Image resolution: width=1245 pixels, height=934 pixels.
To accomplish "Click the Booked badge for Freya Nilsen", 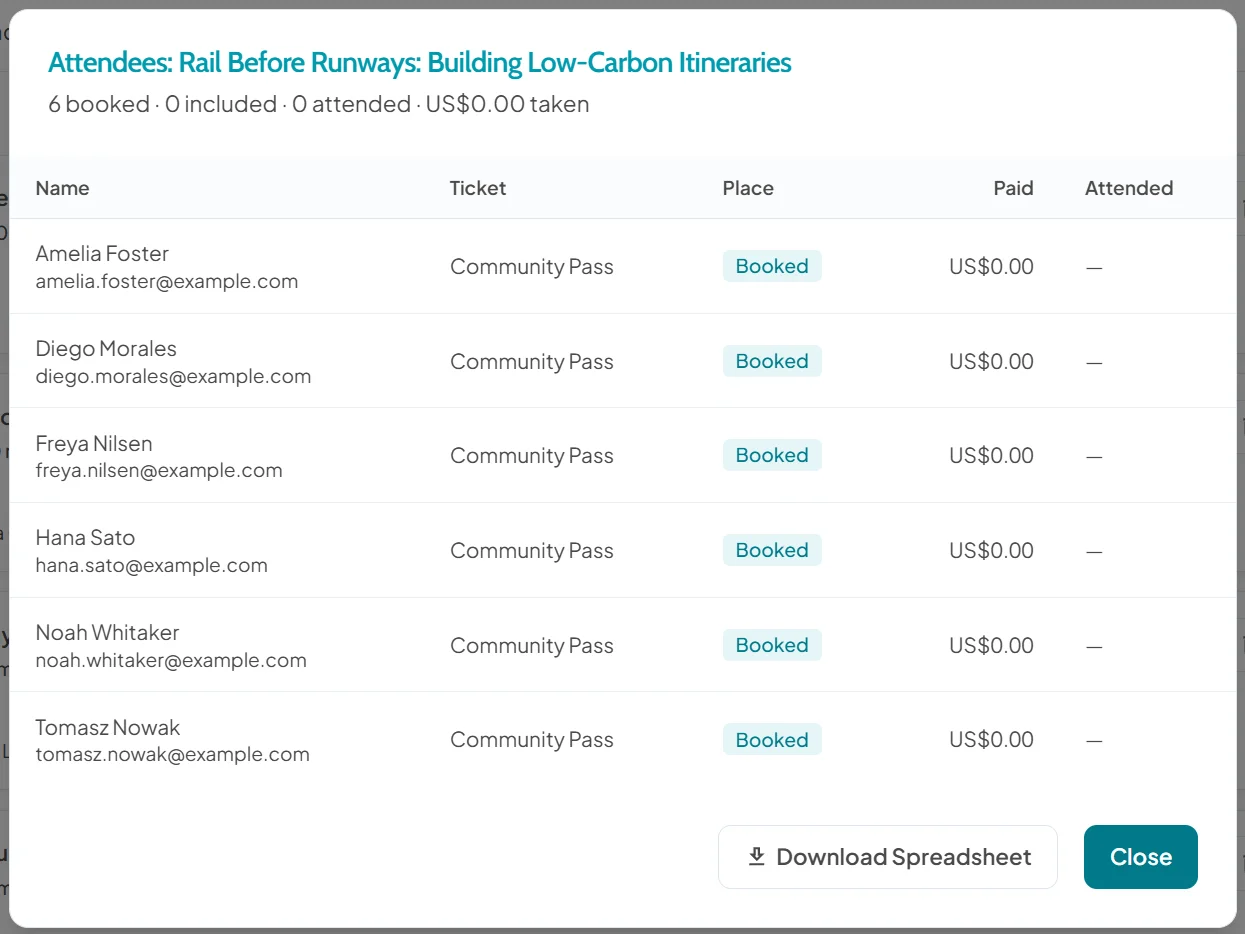I will [x=772, y=455].
